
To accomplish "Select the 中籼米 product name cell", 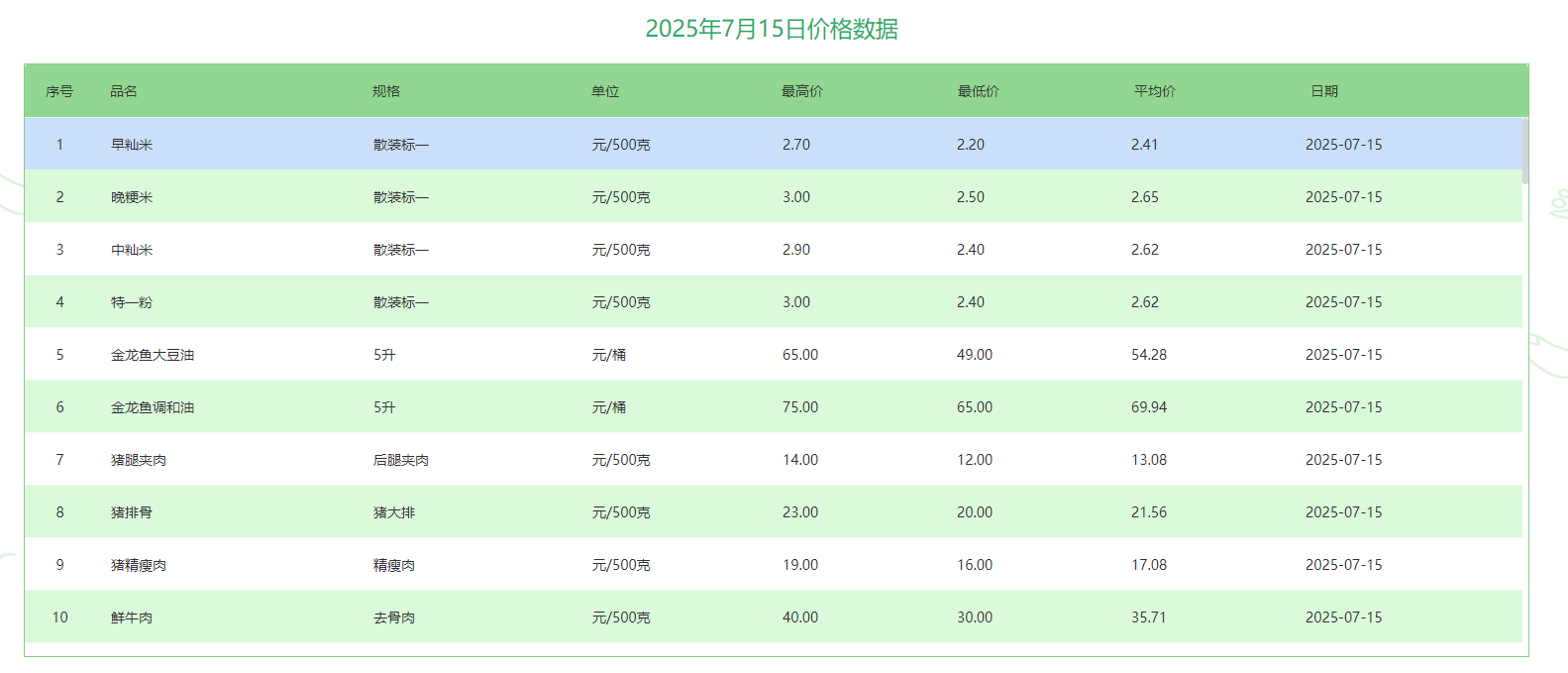I will click(x=132, y=250).
